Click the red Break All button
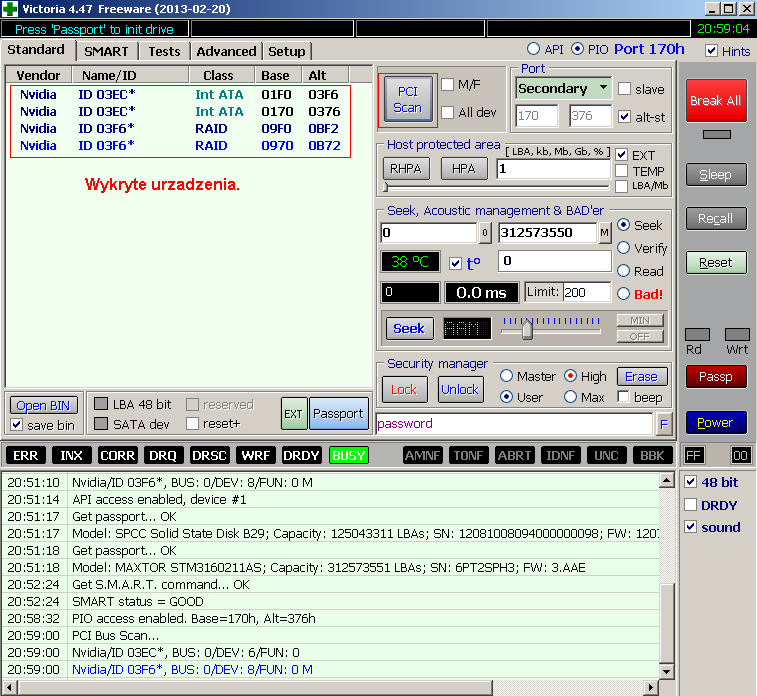This screenshot has width=757, height=696. (715, 100)
